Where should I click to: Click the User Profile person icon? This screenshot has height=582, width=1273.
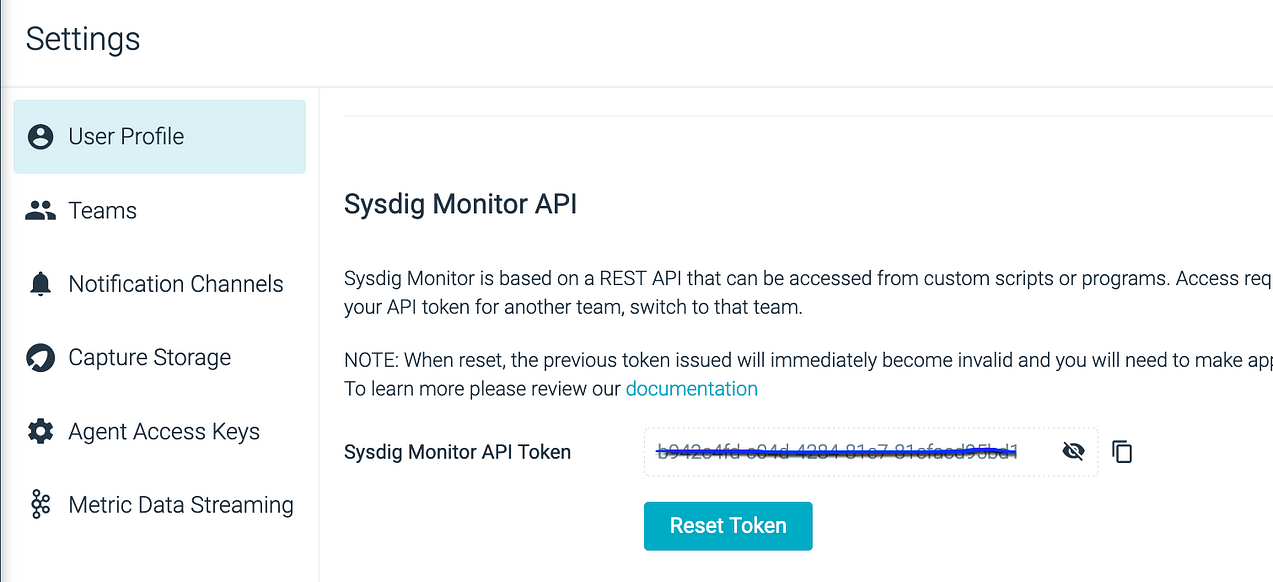(x=41, y=137)
